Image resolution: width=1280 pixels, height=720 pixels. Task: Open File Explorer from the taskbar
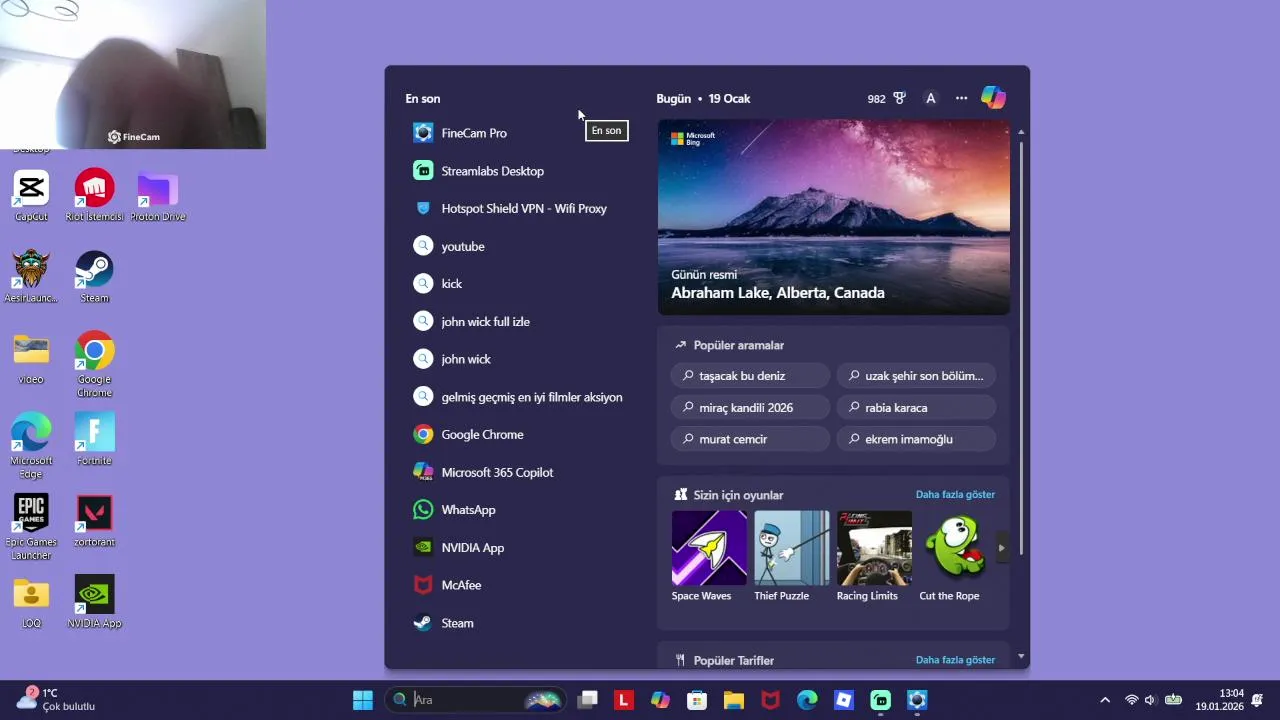point(734,700)
